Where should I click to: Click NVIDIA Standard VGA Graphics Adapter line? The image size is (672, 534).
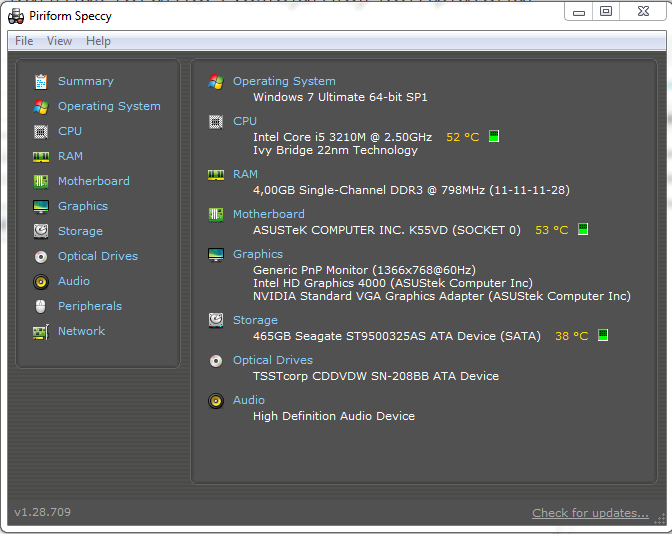pyautogui.click(x=441, y=296)
